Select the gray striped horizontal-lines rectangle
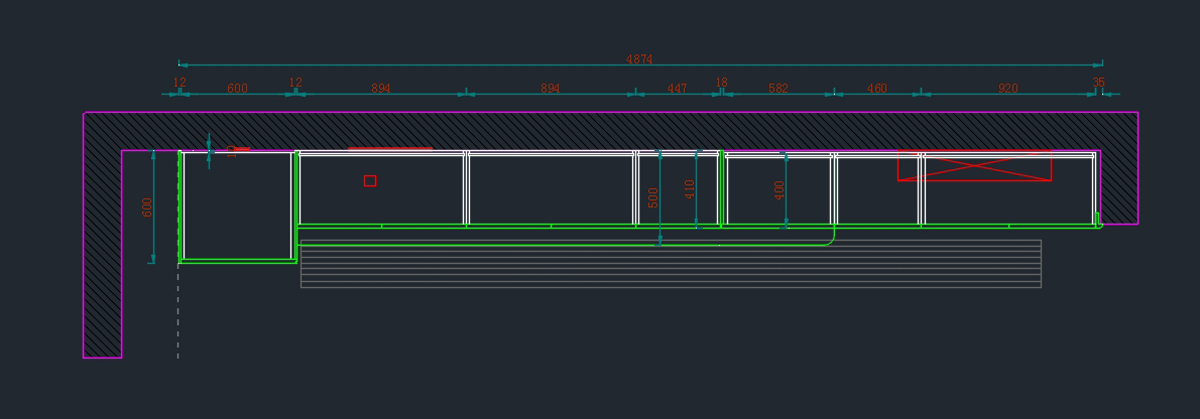Image resolution: width=1200 pixels, height=419 pixels. [x=670, y=265]
